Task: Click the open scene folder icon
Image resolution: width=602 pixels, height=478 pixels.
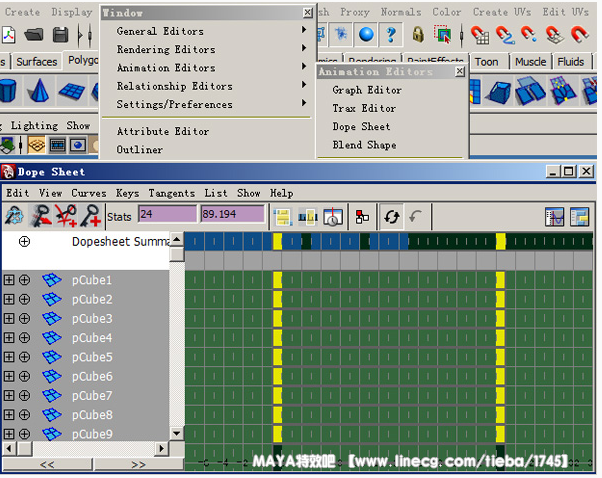Action: click(x=35, y=36)
